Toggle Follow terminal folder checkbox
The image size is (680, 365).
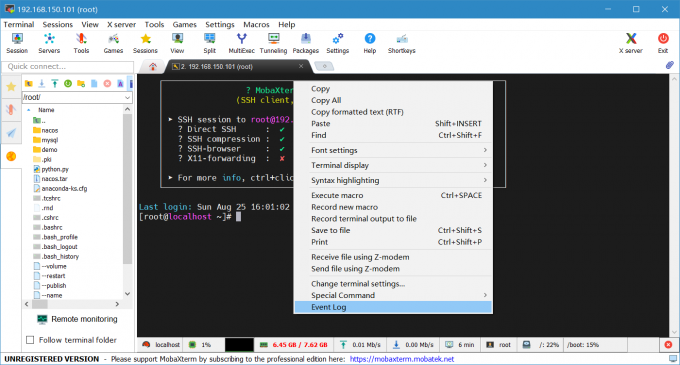30,340
